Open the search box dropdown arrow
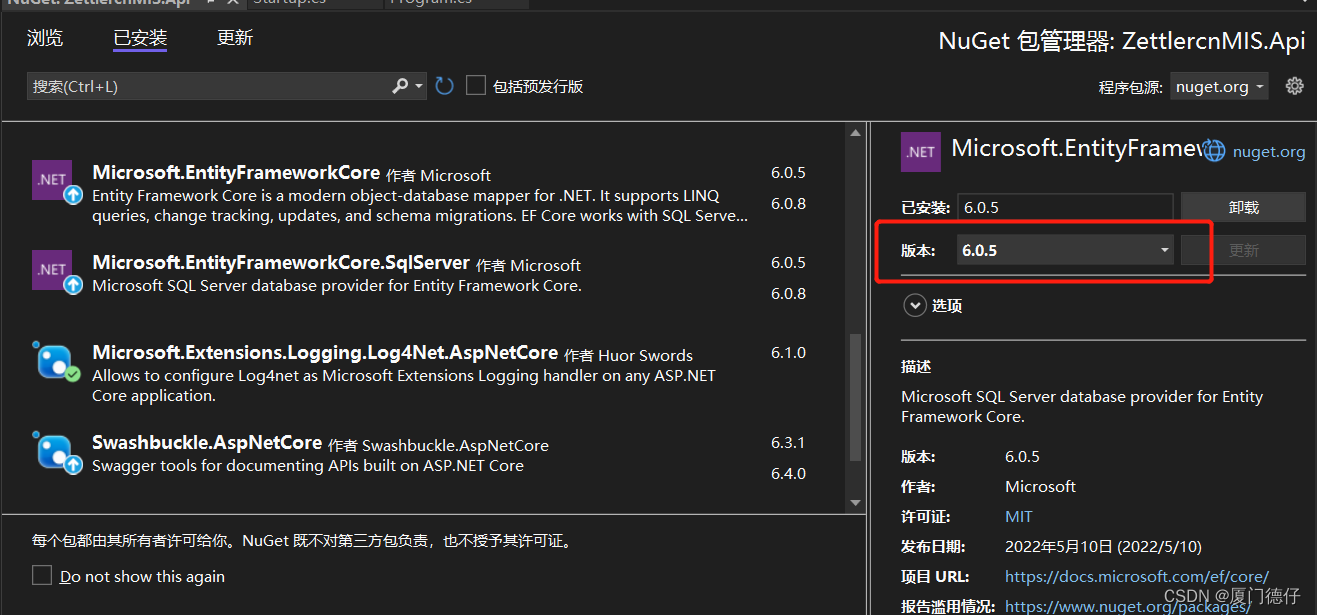Viewport: 1317px width, 615px height. 419,86
